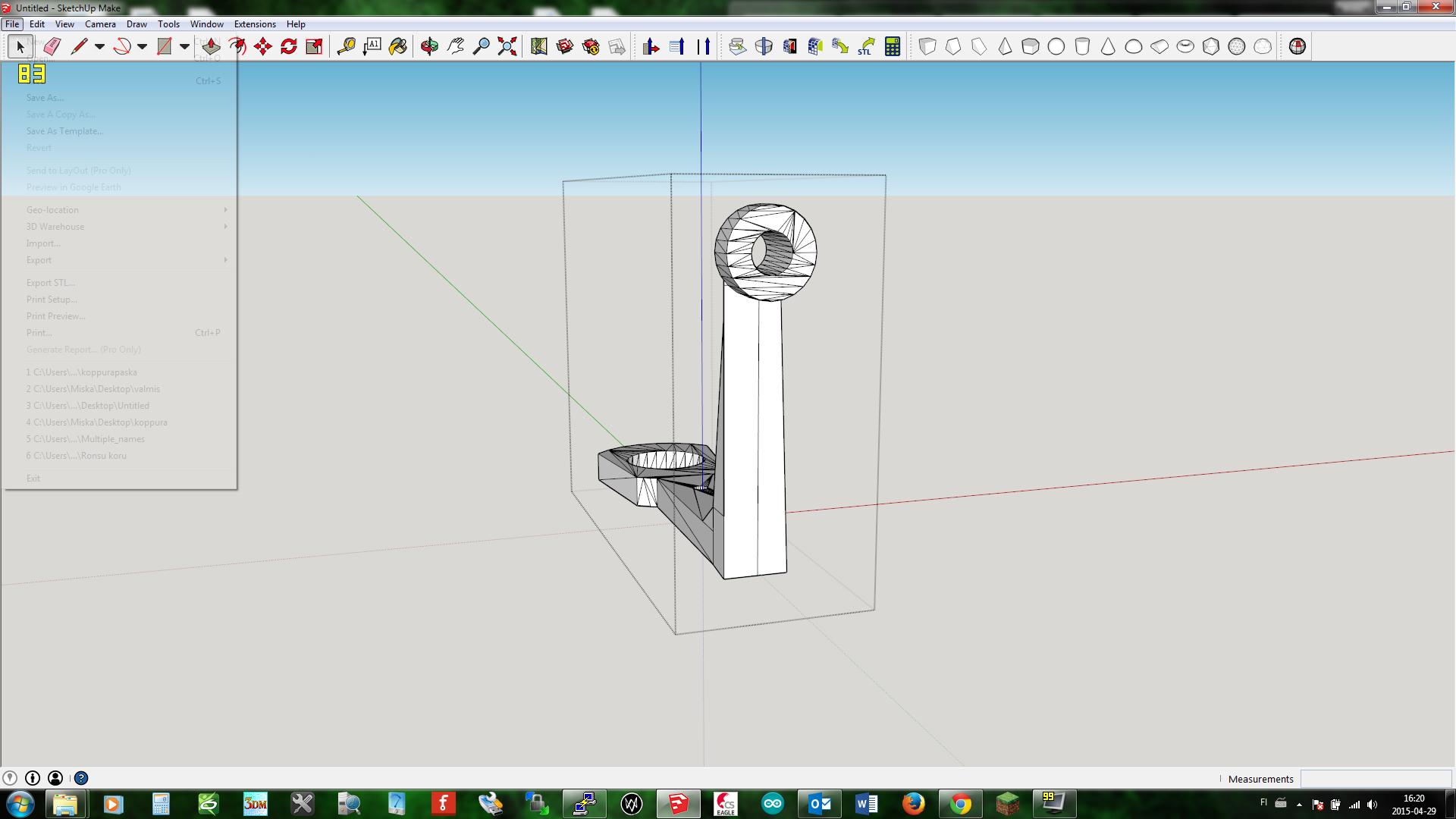Choose the red Move tool
The width and height of the screenshot is (1456, 819).
tap(262, 46)
